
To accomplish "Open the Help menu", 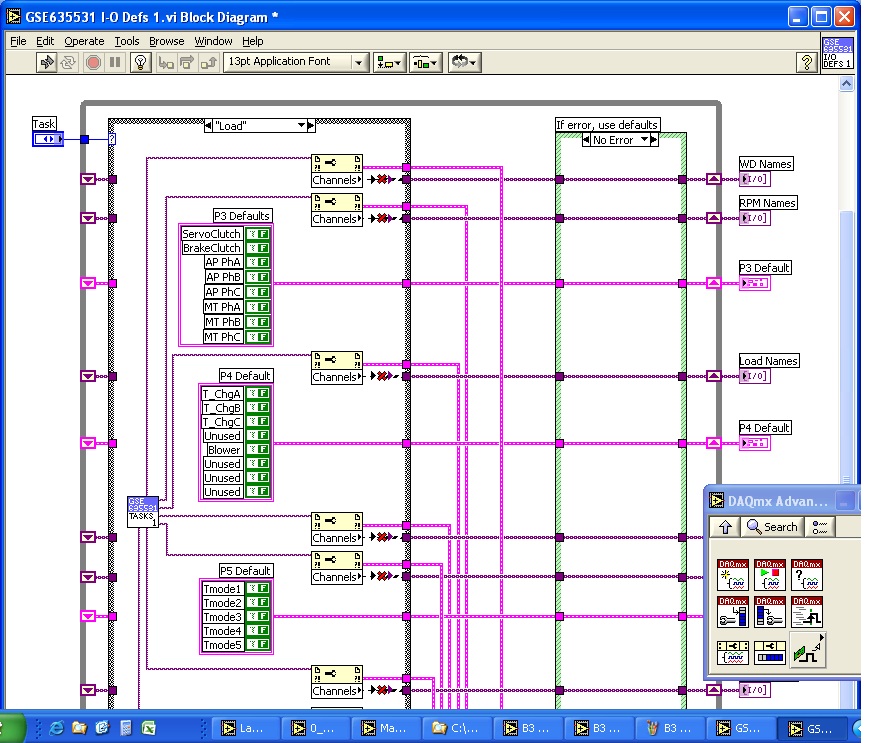I will (x=252, y=41).
